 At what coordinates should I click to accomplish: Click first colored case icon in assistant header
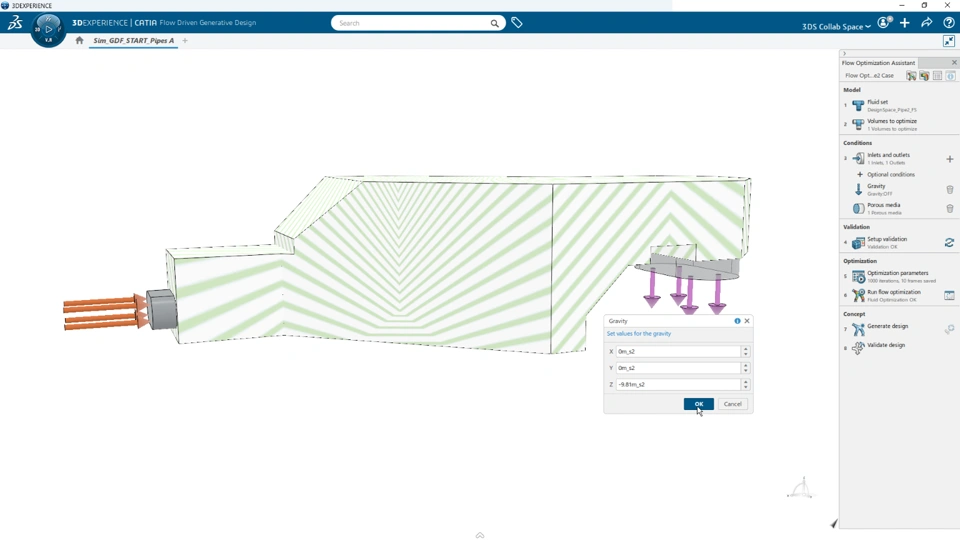pos(911,76)
